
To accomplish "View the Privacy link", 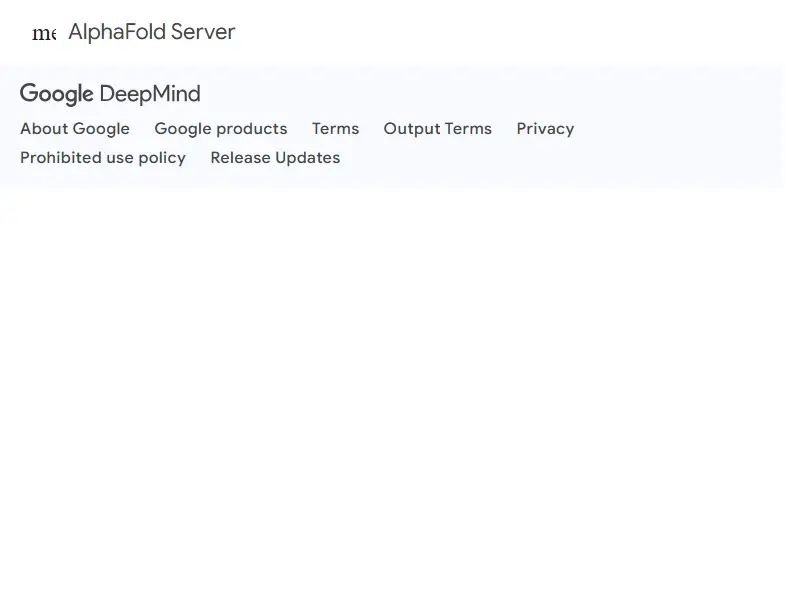I will coord(545,129).
